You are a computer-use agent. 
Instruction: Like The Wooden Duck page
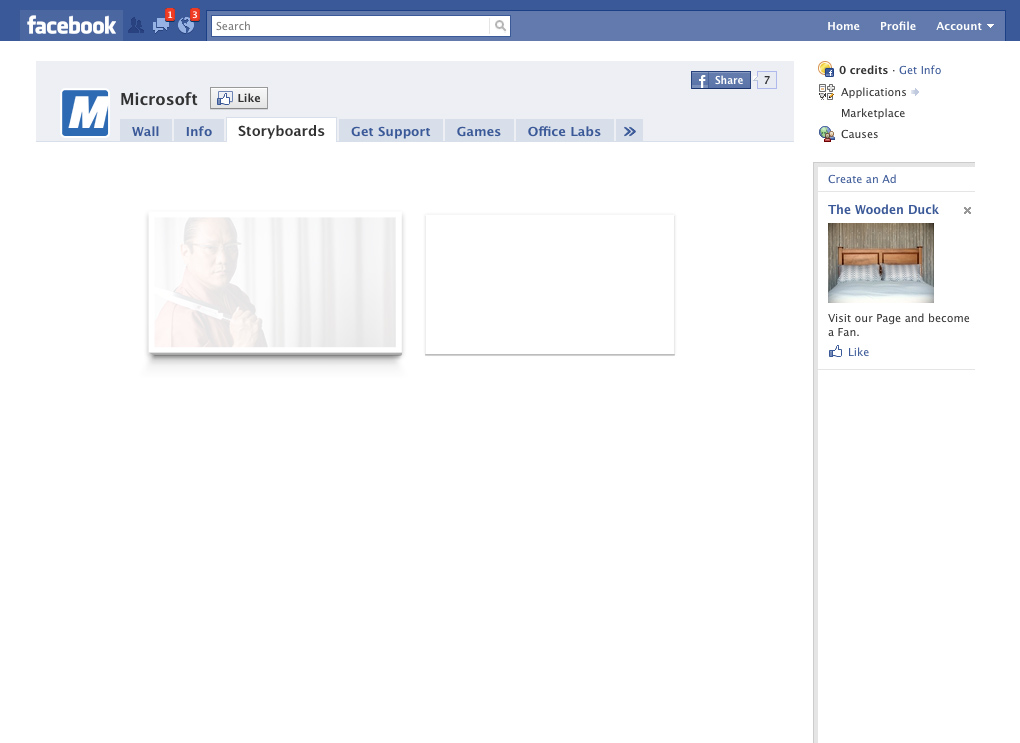click(x=858, y=352)
